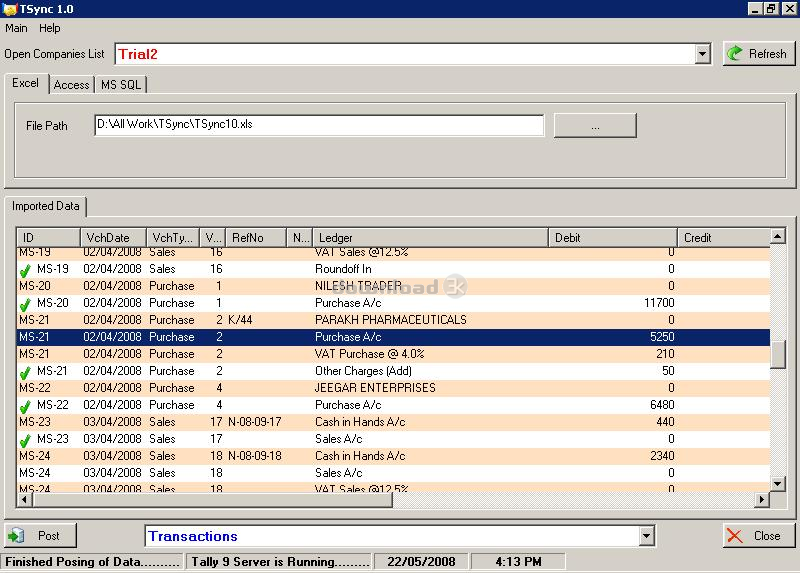
Task: Click the Credit column header
Action: tap(724, 238)
